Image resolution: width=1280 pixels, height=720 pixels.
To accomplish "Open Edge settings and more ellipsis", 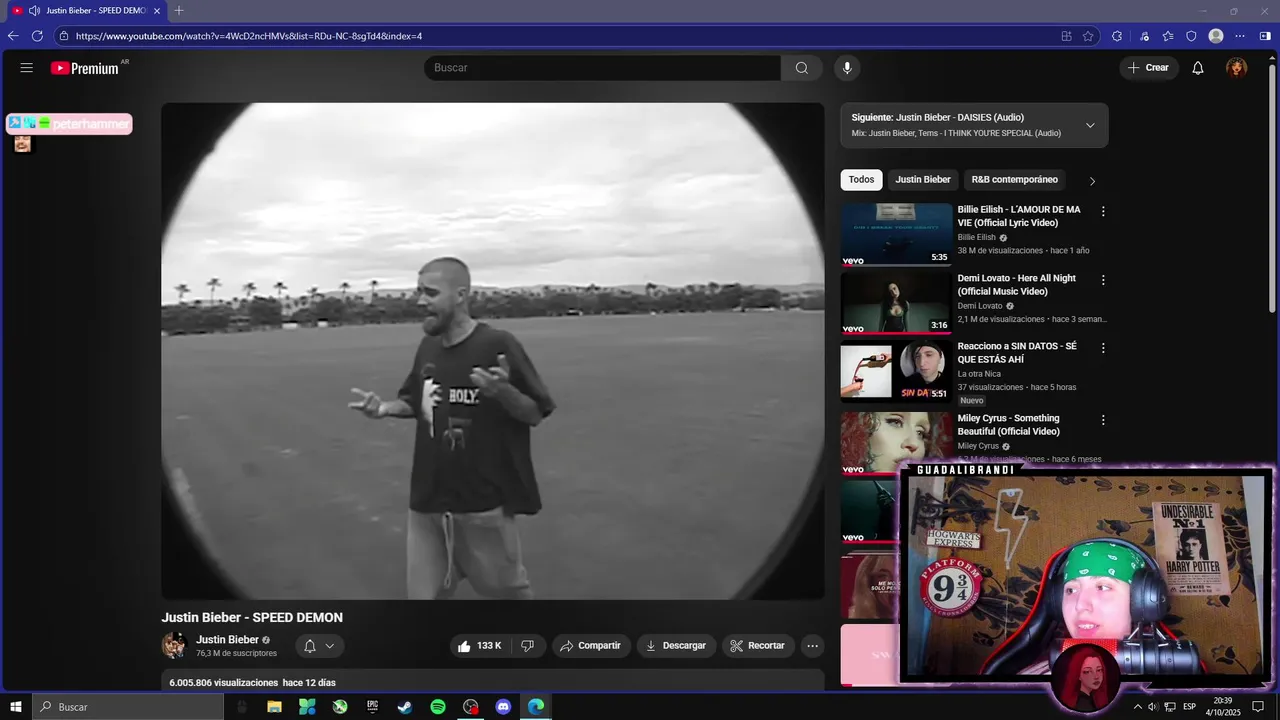I will click(1240, 36).
